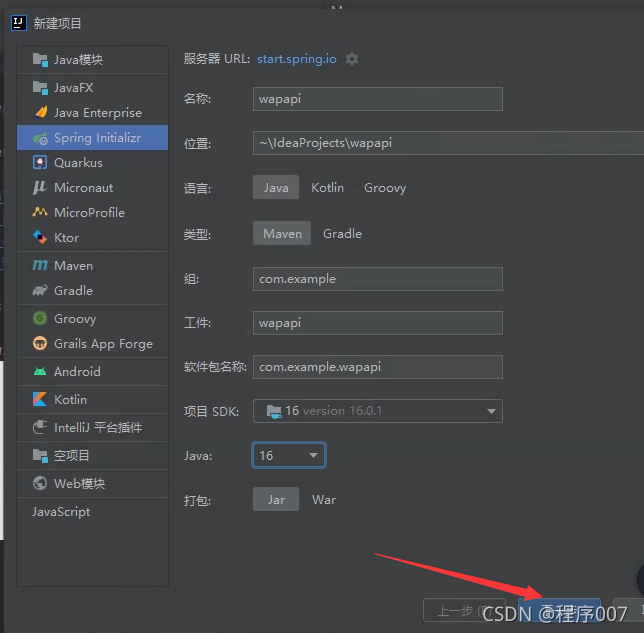Select the Kotlin icon in the sidebar
Screen dimensions: 644x633
[40, 399]
